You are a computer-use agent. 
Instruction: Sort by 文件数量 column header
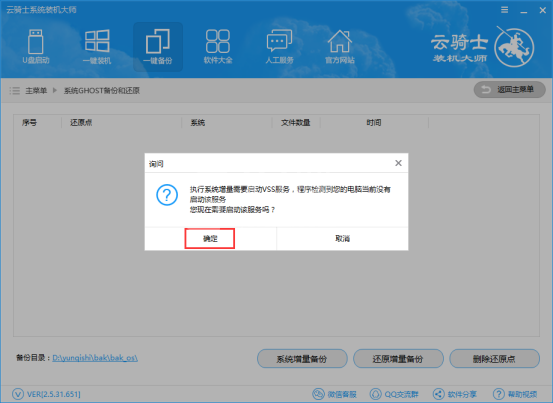coord(295,123)
